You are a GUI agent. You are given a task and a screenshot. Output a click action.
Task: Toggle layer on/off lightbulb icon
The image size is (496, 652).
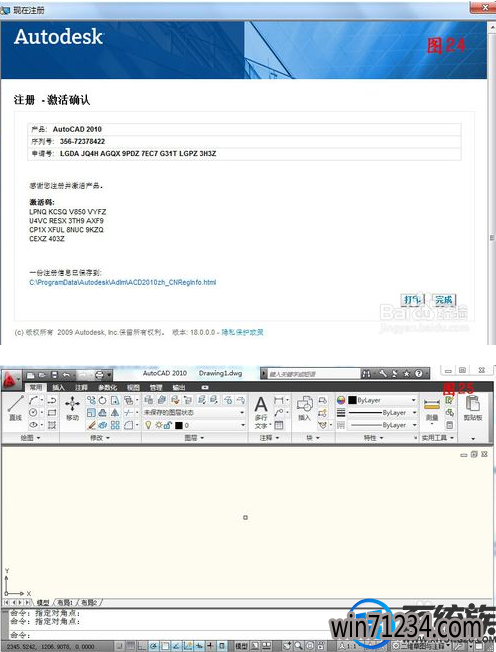[x=148, y=425]
